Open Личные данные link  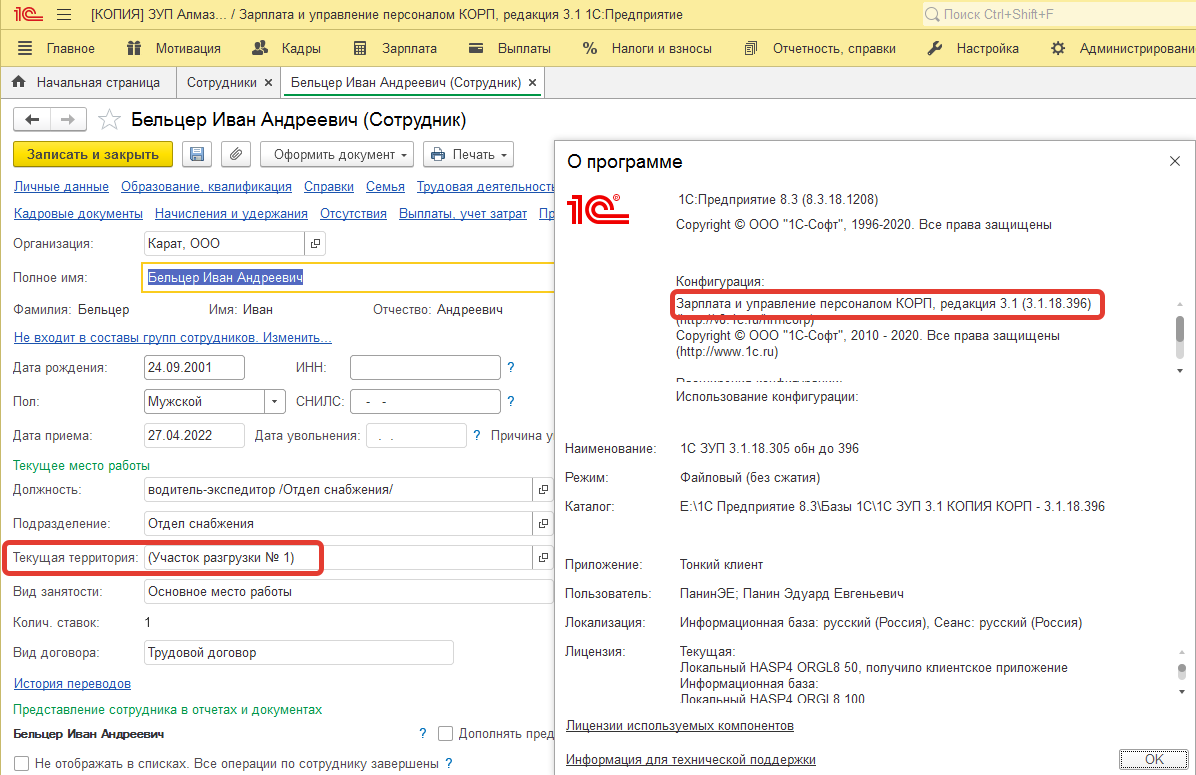[61, 186]
